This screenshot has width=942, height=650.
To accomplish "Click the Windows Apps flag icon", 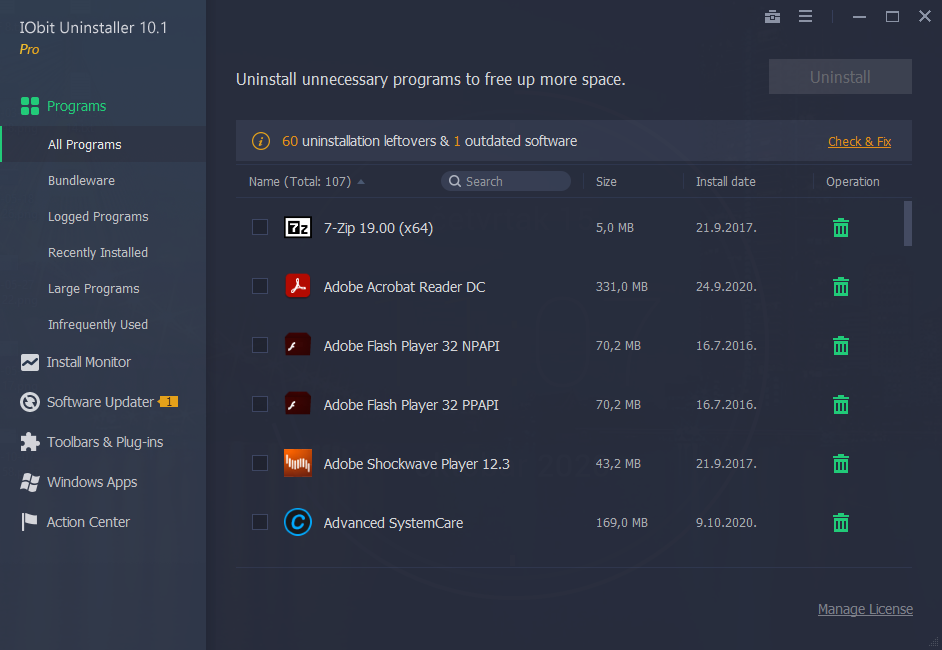I will (x=29, y=482).
